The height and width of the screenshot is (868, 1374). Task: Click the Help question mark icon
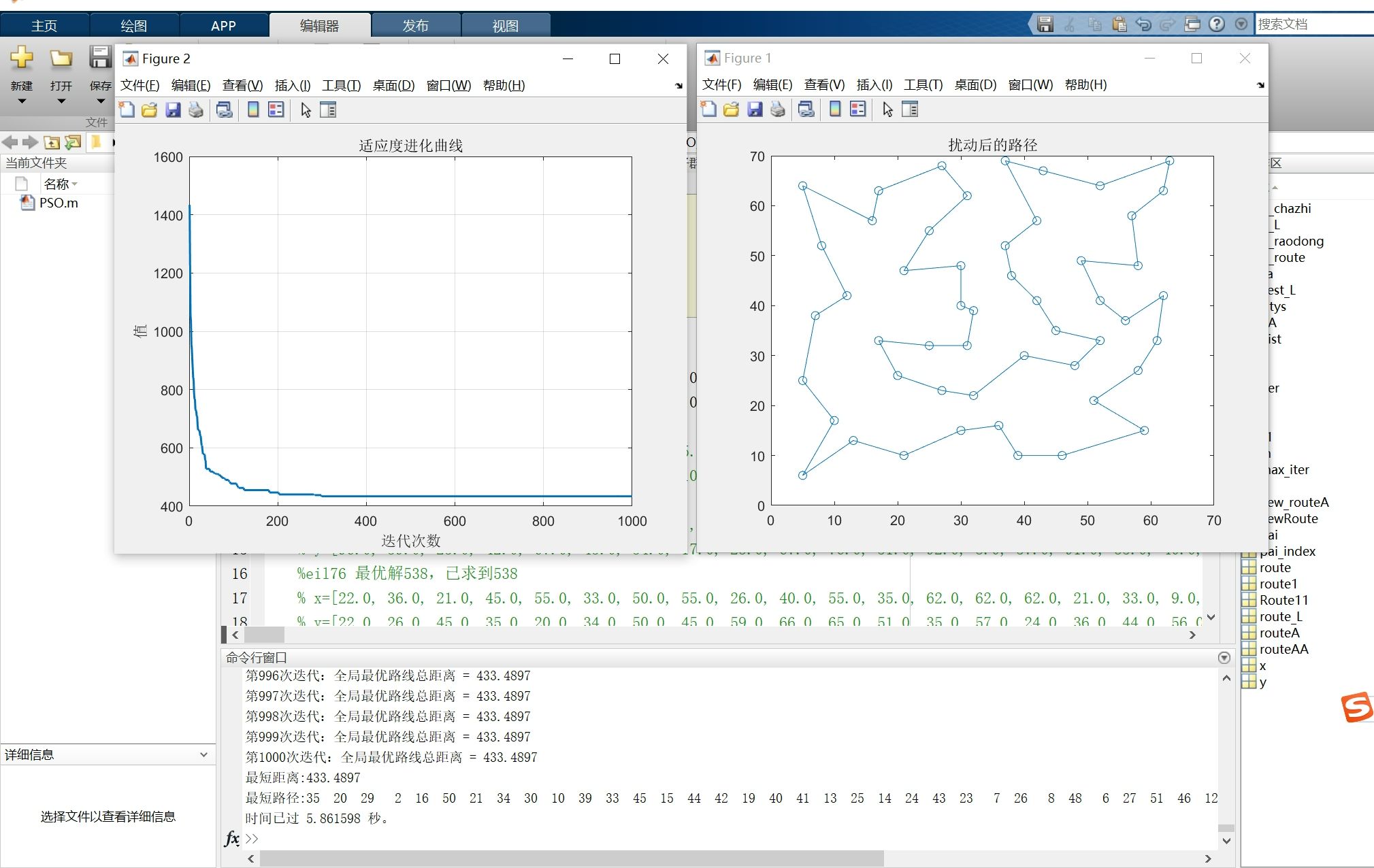click(1217, 24)
